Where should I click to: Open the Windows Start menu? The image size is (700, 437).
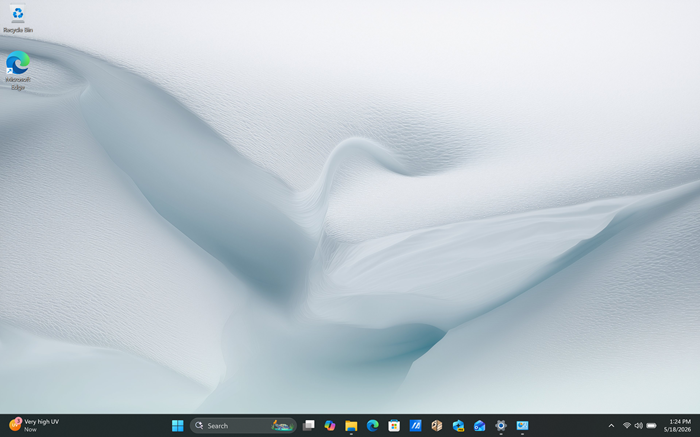(x=177, y=425)
